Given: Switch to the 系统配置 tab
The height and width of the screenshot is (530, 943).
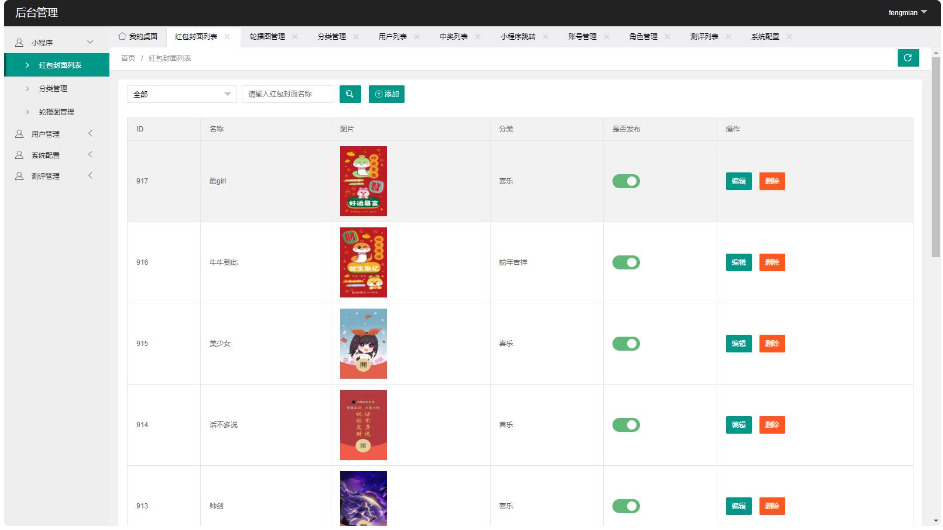Looking at the screenshot, I should pyautogui.click(x=765, y=37).
